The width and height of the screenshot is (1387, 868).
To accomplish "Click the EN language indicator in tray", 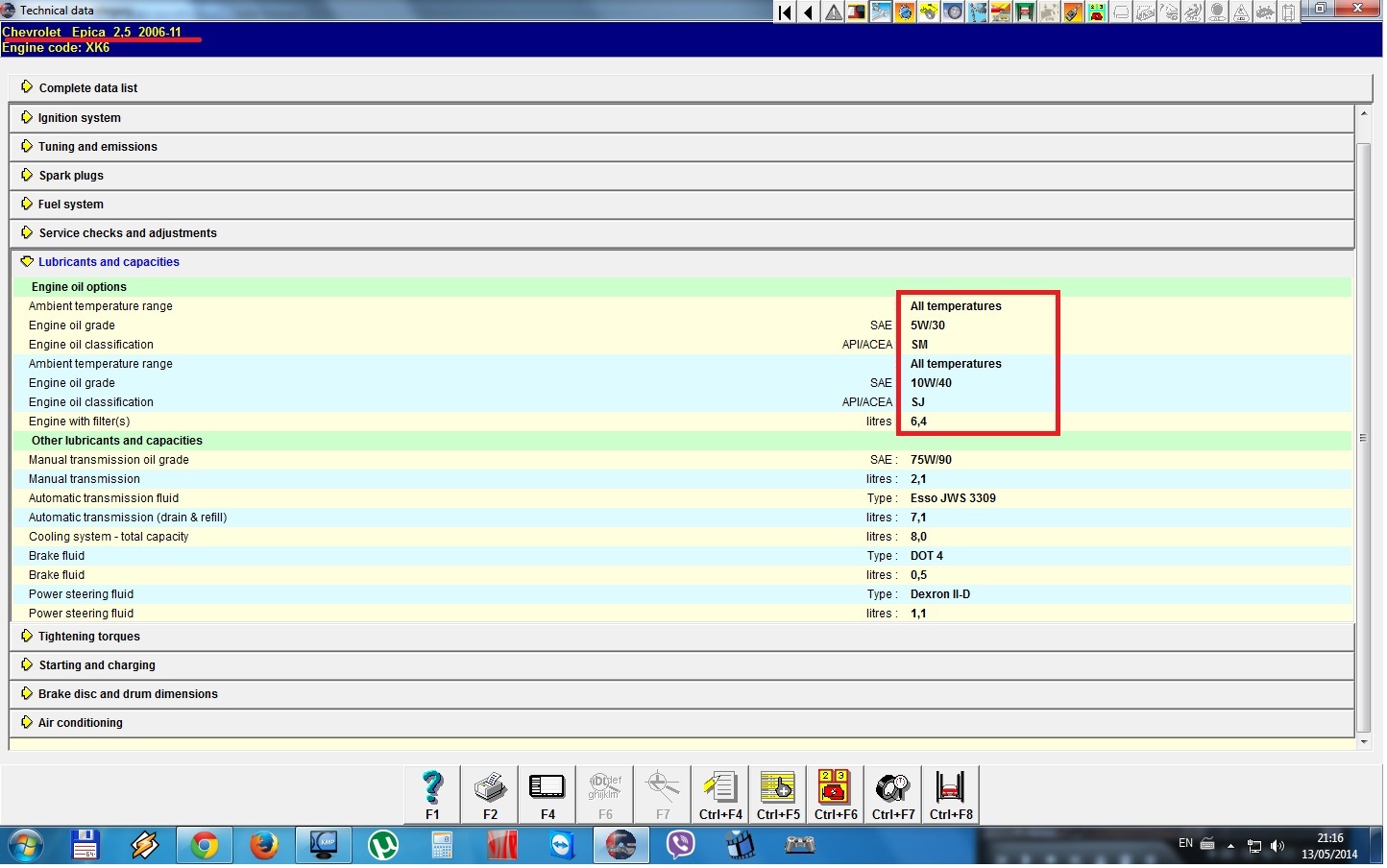I will [x=1185, y=843].
